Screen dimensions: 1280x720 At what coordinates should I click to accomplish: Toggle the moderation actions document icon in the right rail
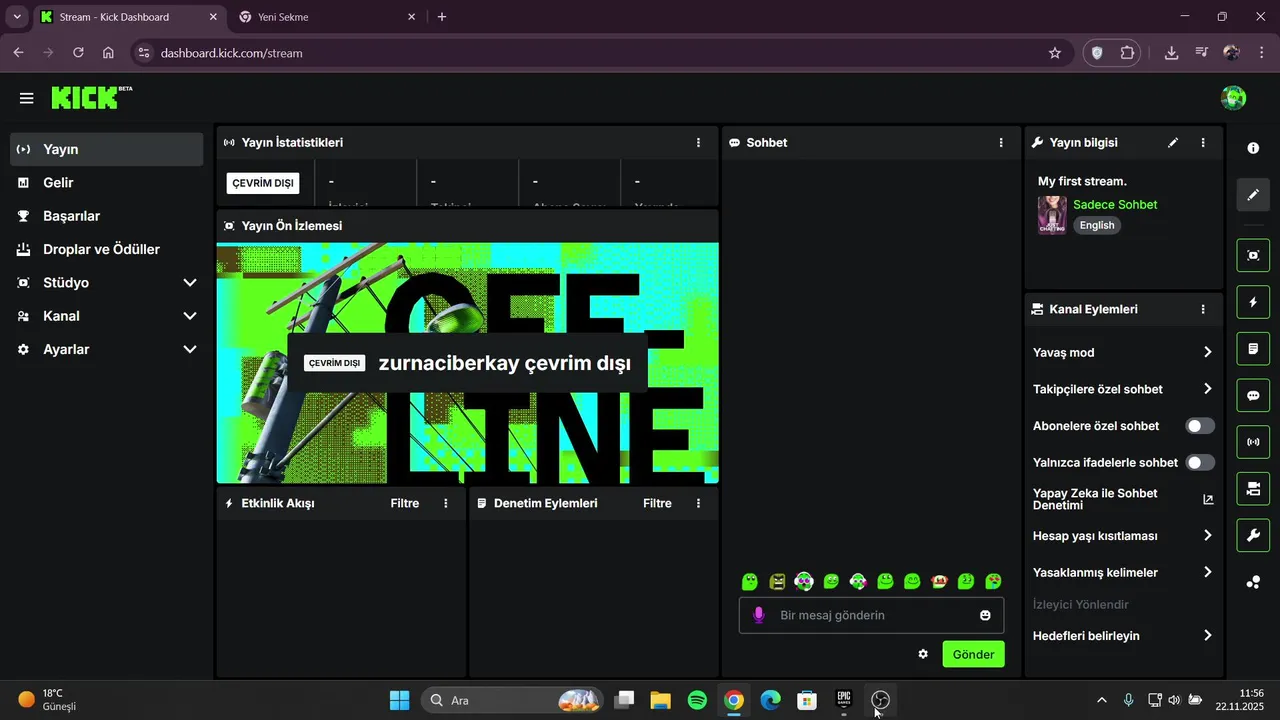point(1253,349)
